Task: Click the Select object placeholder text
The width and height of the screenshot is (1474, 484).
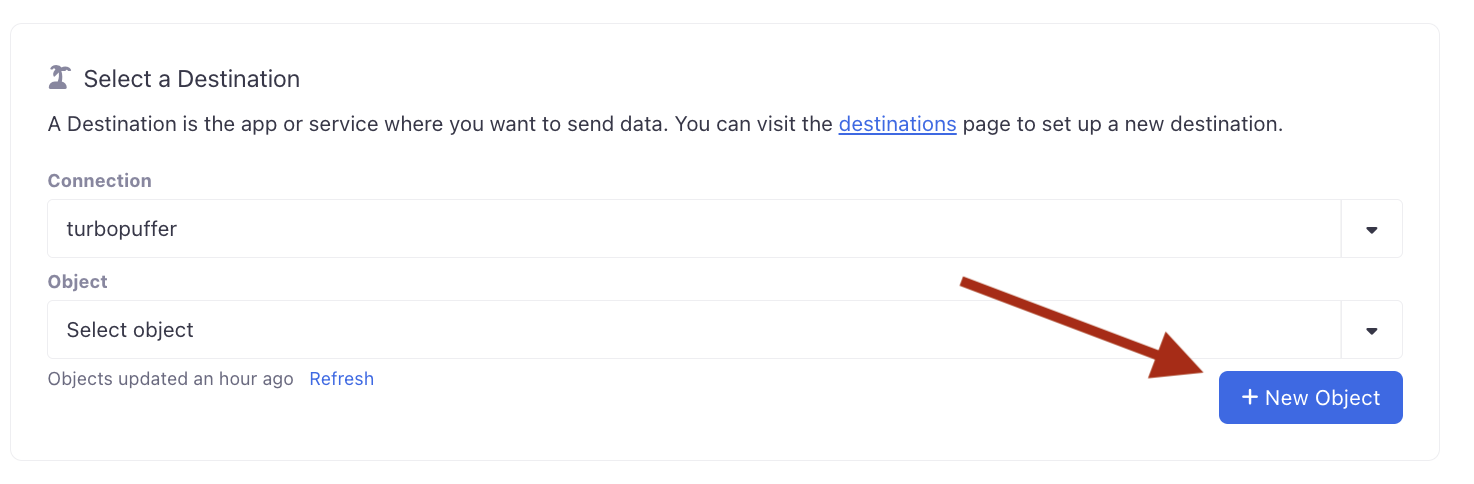Action: pos(130,330)
